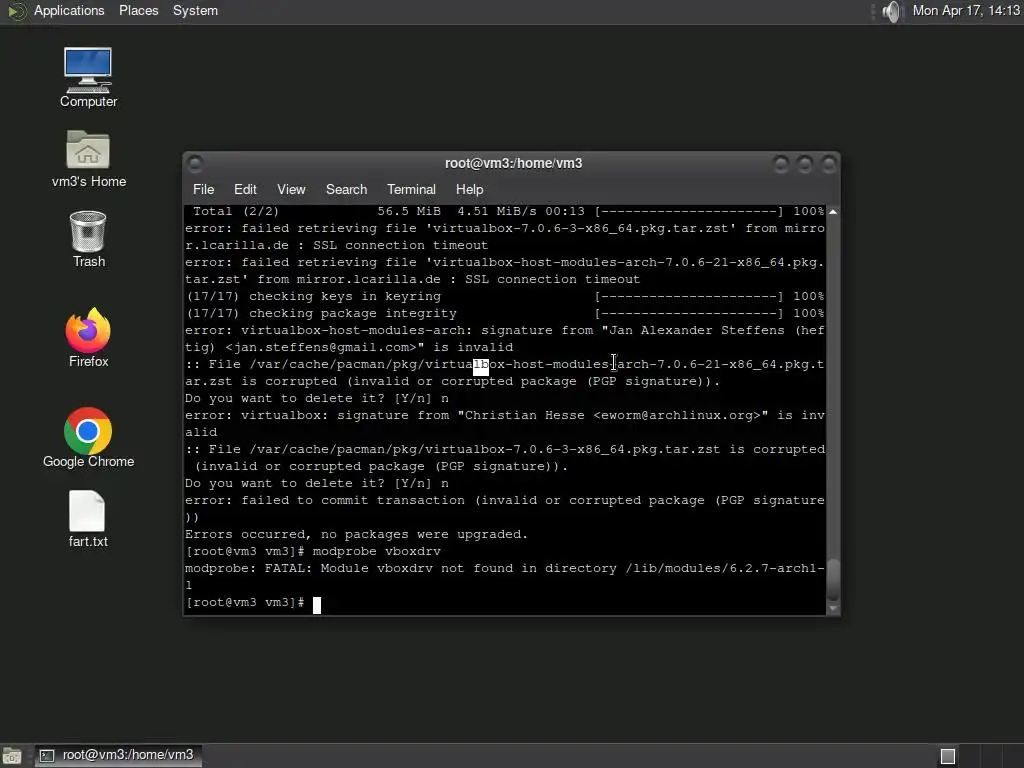The height and width of the screenshot is (768, 1024).
Task: Open the terminal File menu
Action: point(203,189)
